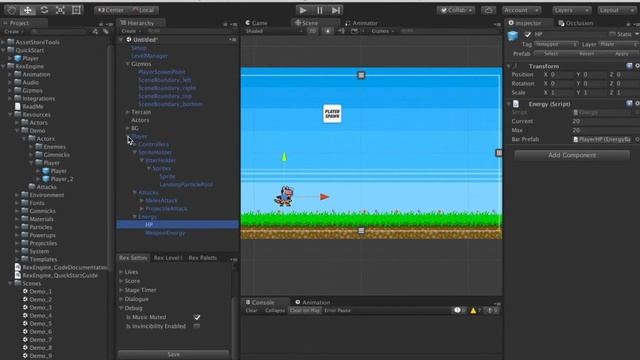Switch to the Animation tab
The height and width of the screenshot is (360, 640).
point(313,302)
